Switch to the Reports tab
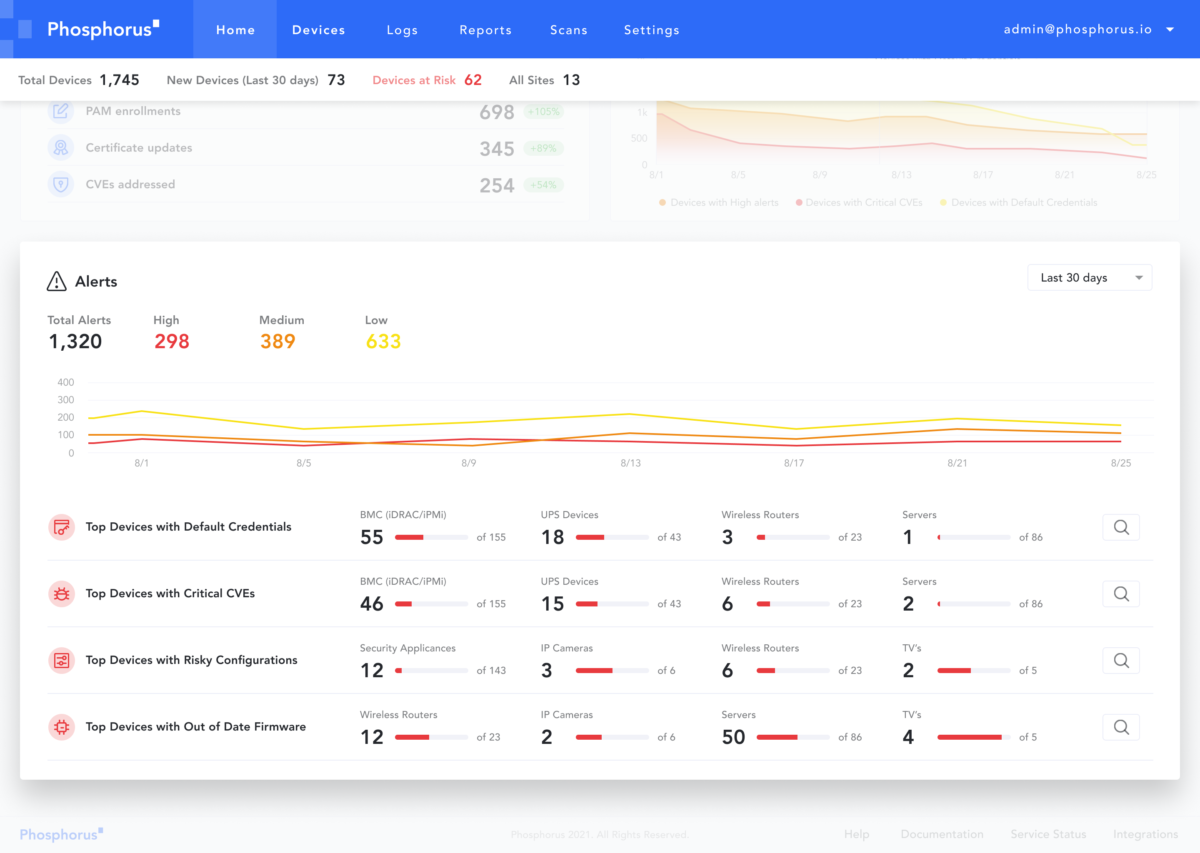 click(x=485, y=29)
